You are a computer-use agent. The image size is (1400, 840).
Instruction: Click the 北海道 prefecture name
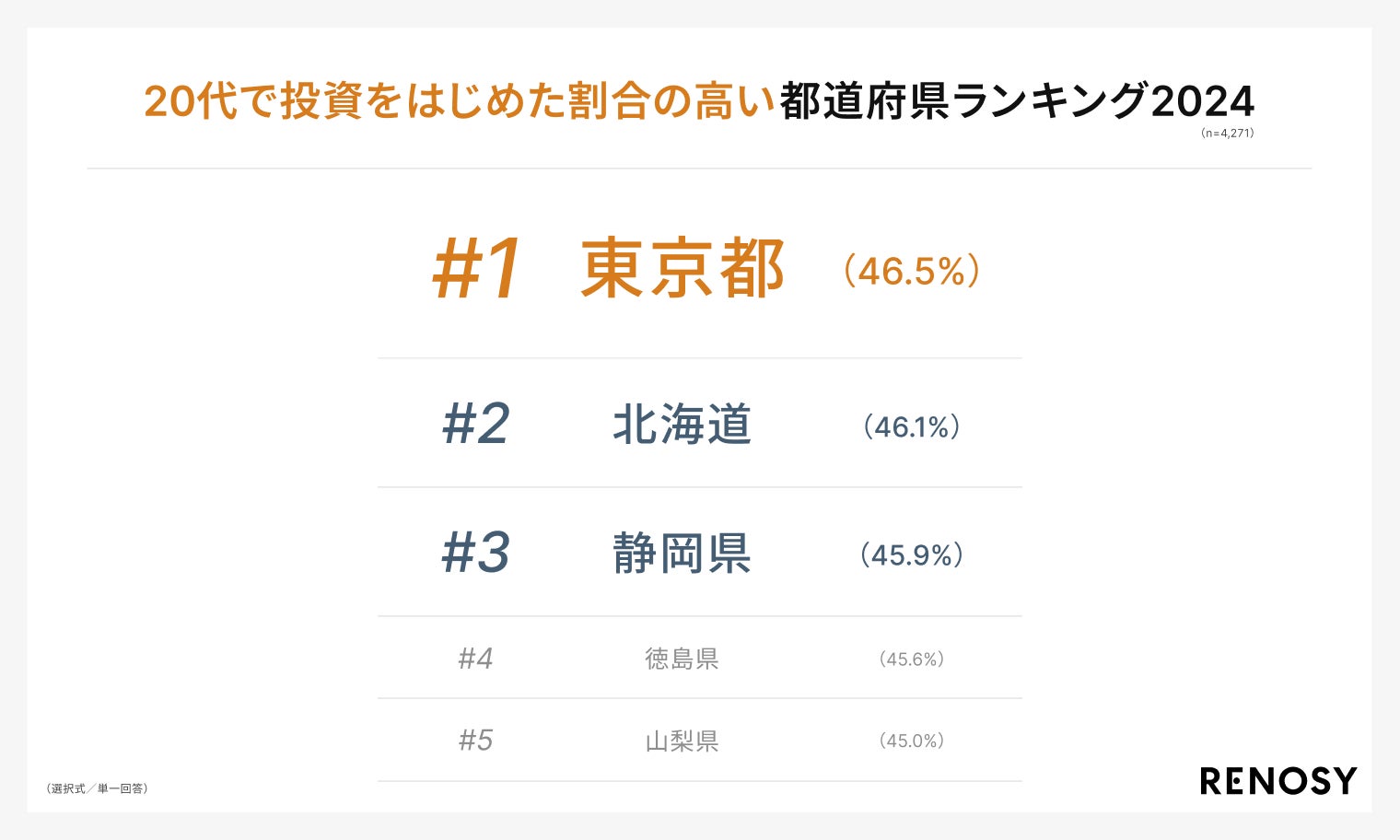pyautogui.click(x=682, y=426)
